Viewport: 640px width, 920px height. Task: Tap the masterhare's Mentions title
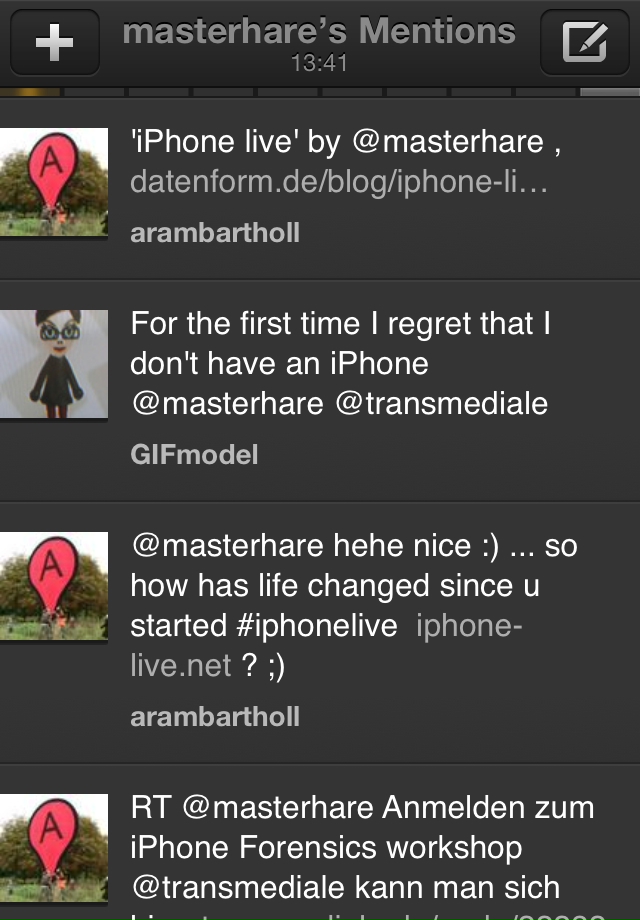click(x=319, y=32)
